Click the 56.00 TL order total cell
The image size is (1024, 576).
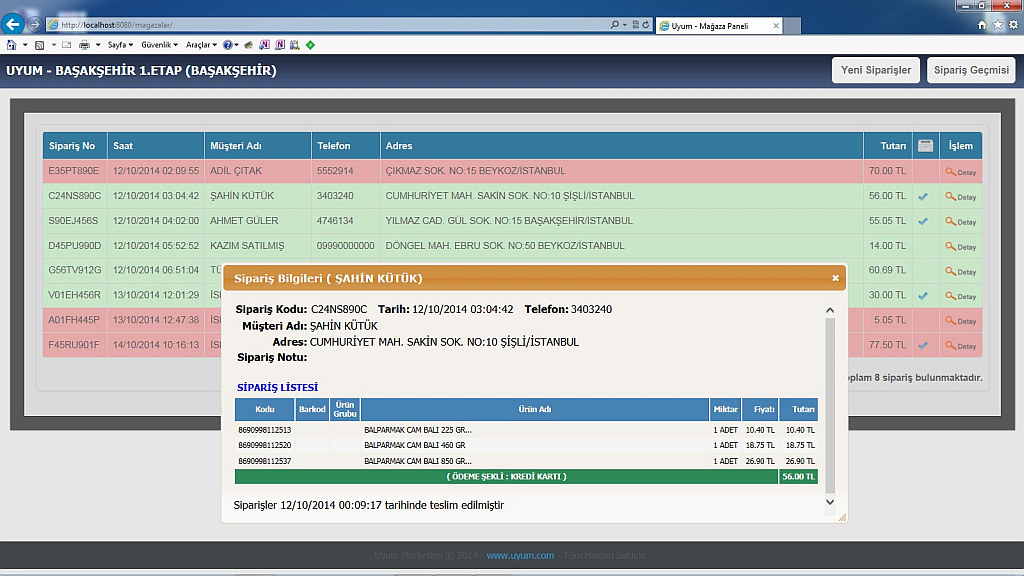[x=798, y=476]
